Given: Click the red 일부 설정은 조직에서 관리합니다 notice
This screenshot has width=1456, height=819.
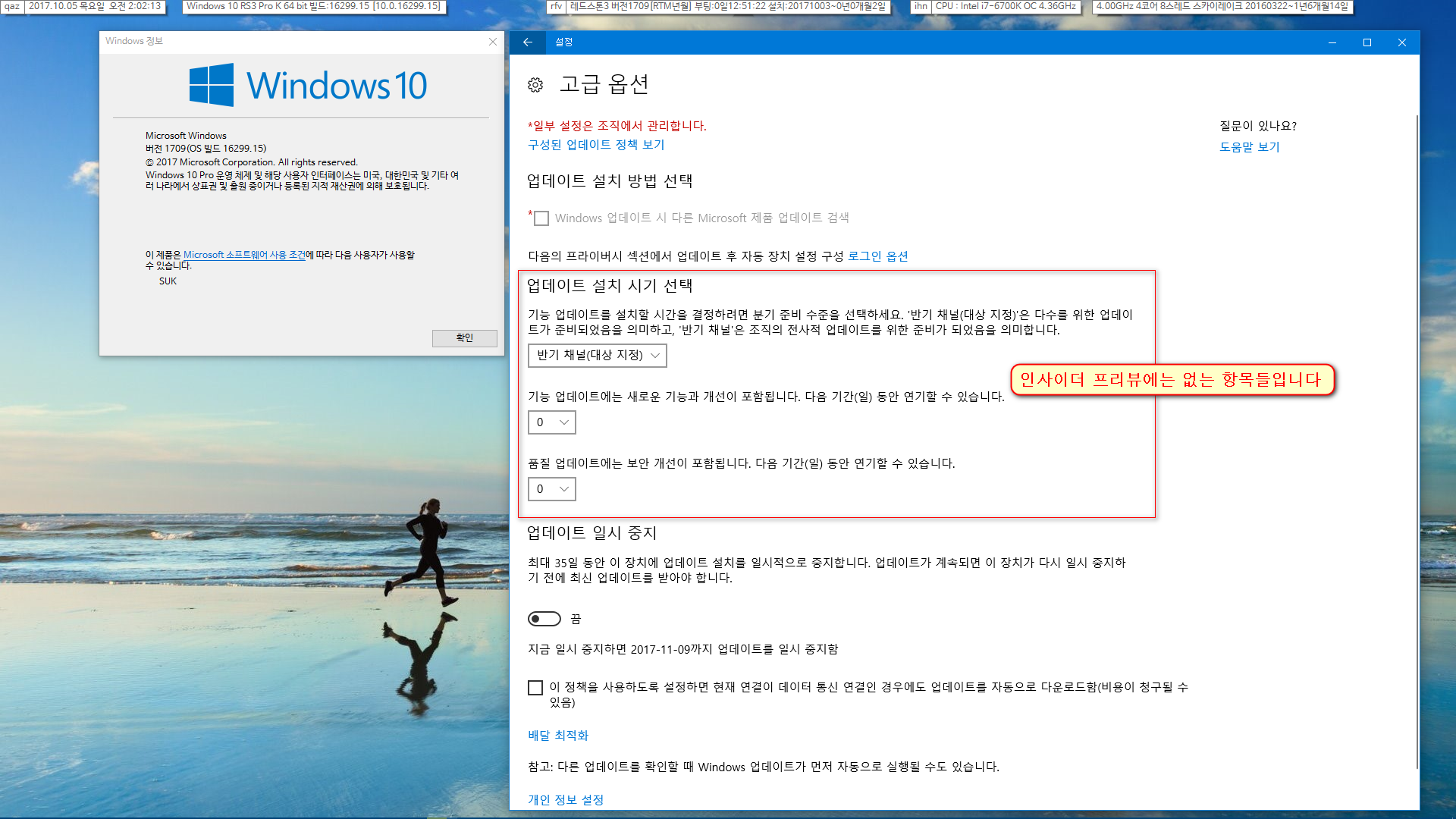Looking at the screenshot, I should click(x=617, y=126).
